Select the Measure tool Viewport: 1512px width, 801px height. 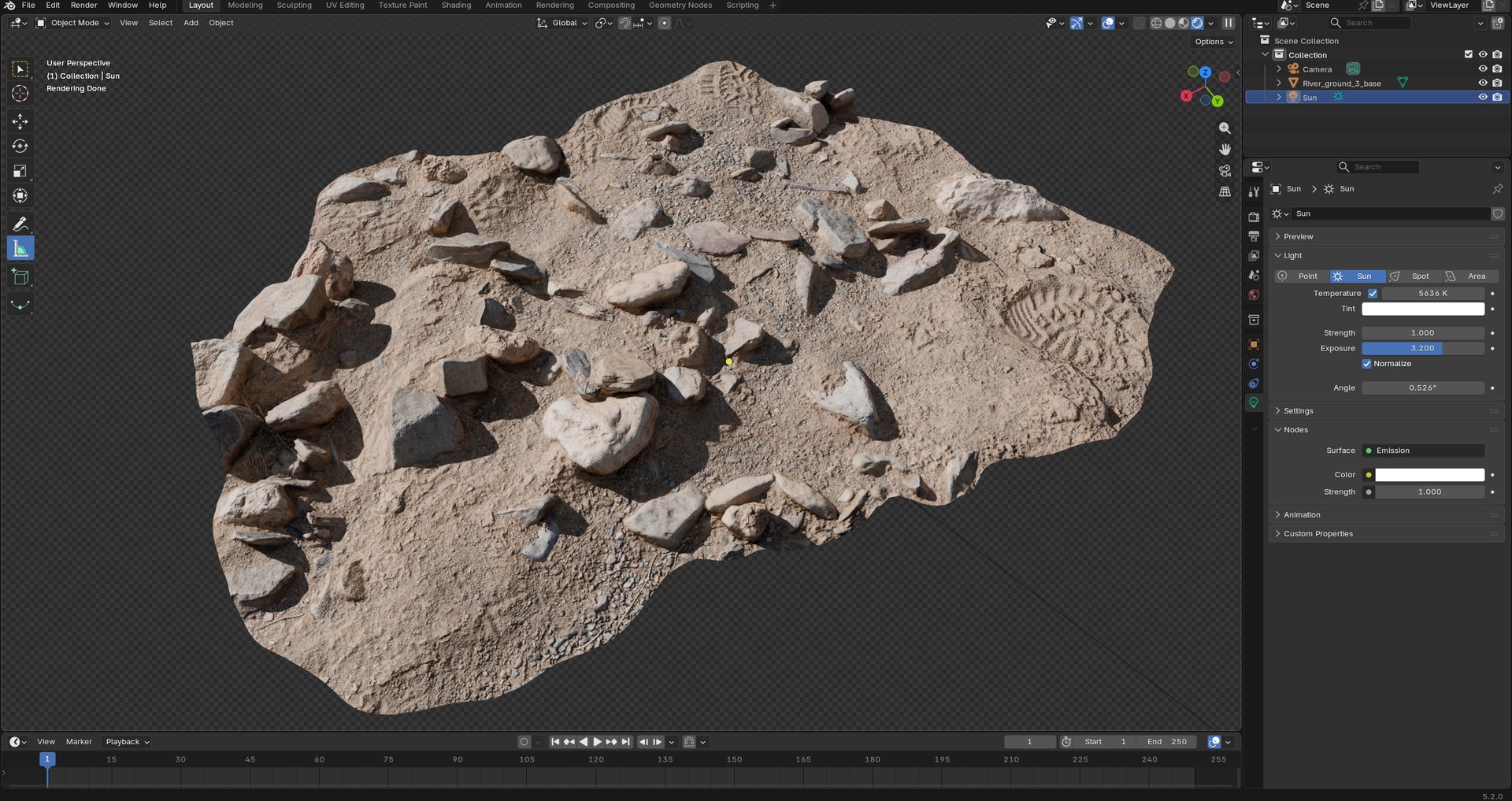[x=20, y=249]
